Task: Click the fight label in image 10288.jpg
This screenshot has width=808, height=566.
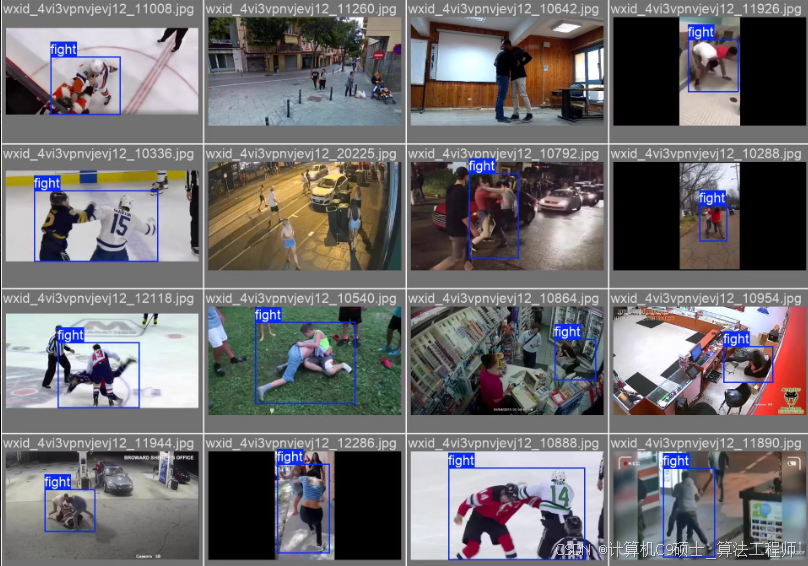Action: point(712,198)
